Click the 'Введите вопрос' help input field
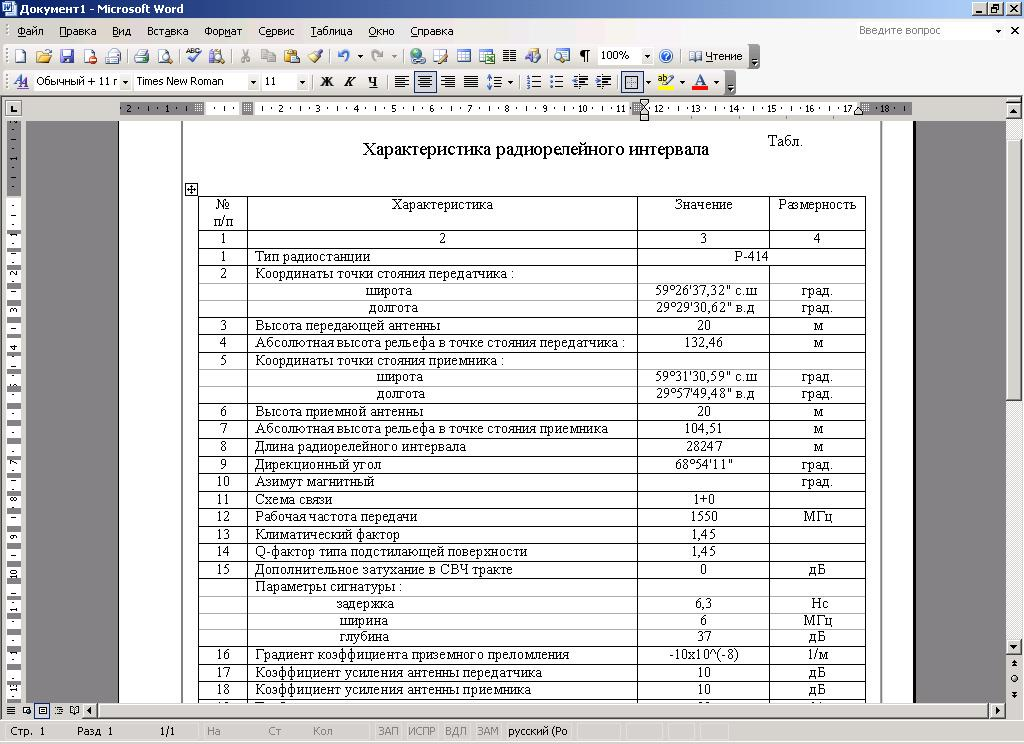1024x744 pixels. (925, 30)
